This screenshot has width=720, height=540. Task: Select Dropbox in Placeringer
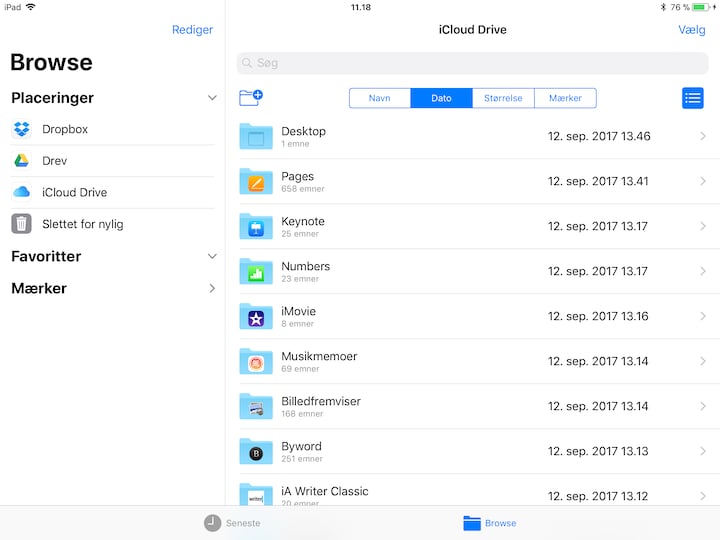65,129
